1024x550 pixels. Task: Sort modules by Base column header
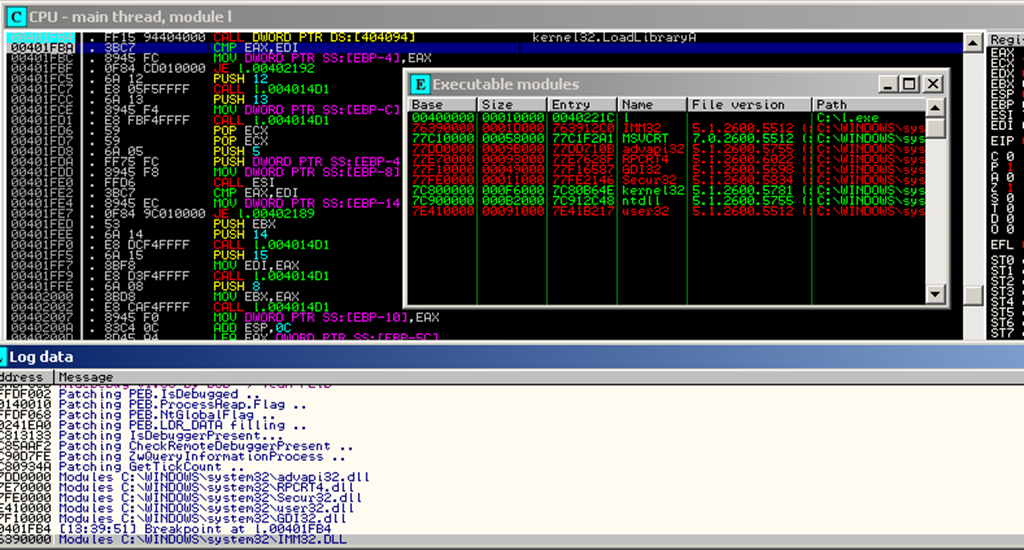point(440,104)
